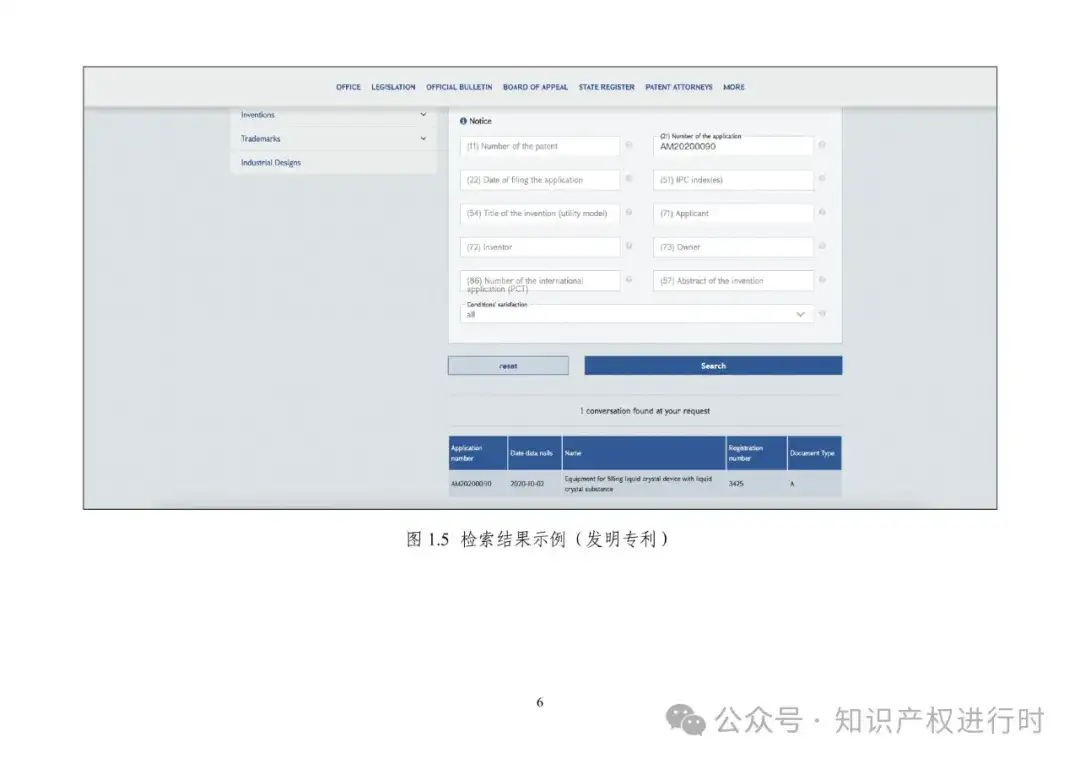Click help icon beside IPC index(es)
The height and width of the screenshot is (764, 1080).
click(822, 178)
